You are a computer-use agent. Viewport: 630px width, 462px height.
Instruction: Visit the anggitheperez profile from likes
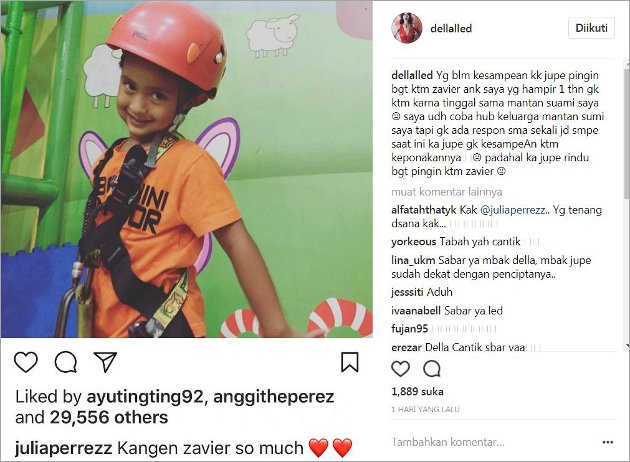[274, 397]
